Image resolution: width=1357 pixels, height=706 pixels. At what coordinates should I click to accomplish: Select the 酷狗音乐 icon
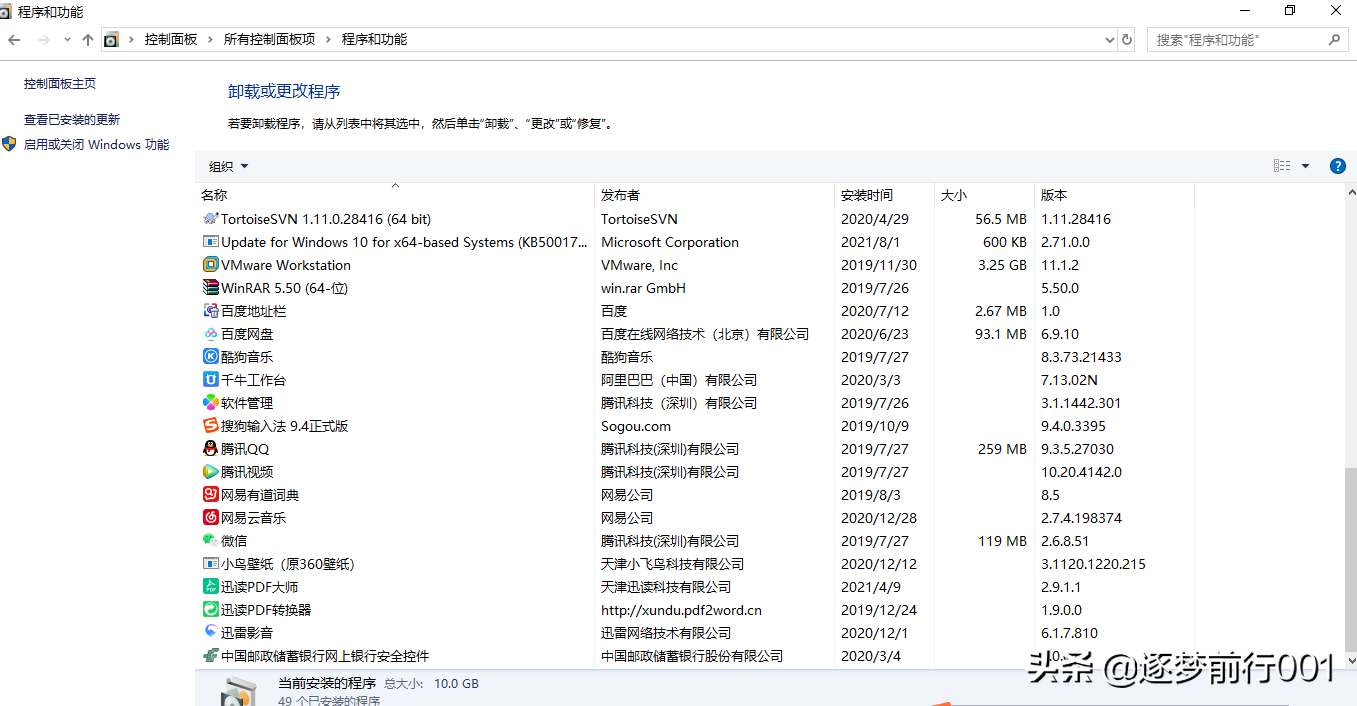(x=210, y=357)
